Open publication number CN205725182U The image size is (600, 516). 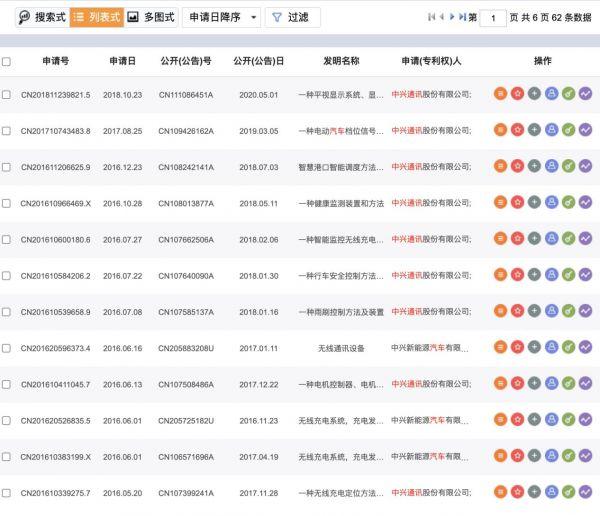(186, 421)
